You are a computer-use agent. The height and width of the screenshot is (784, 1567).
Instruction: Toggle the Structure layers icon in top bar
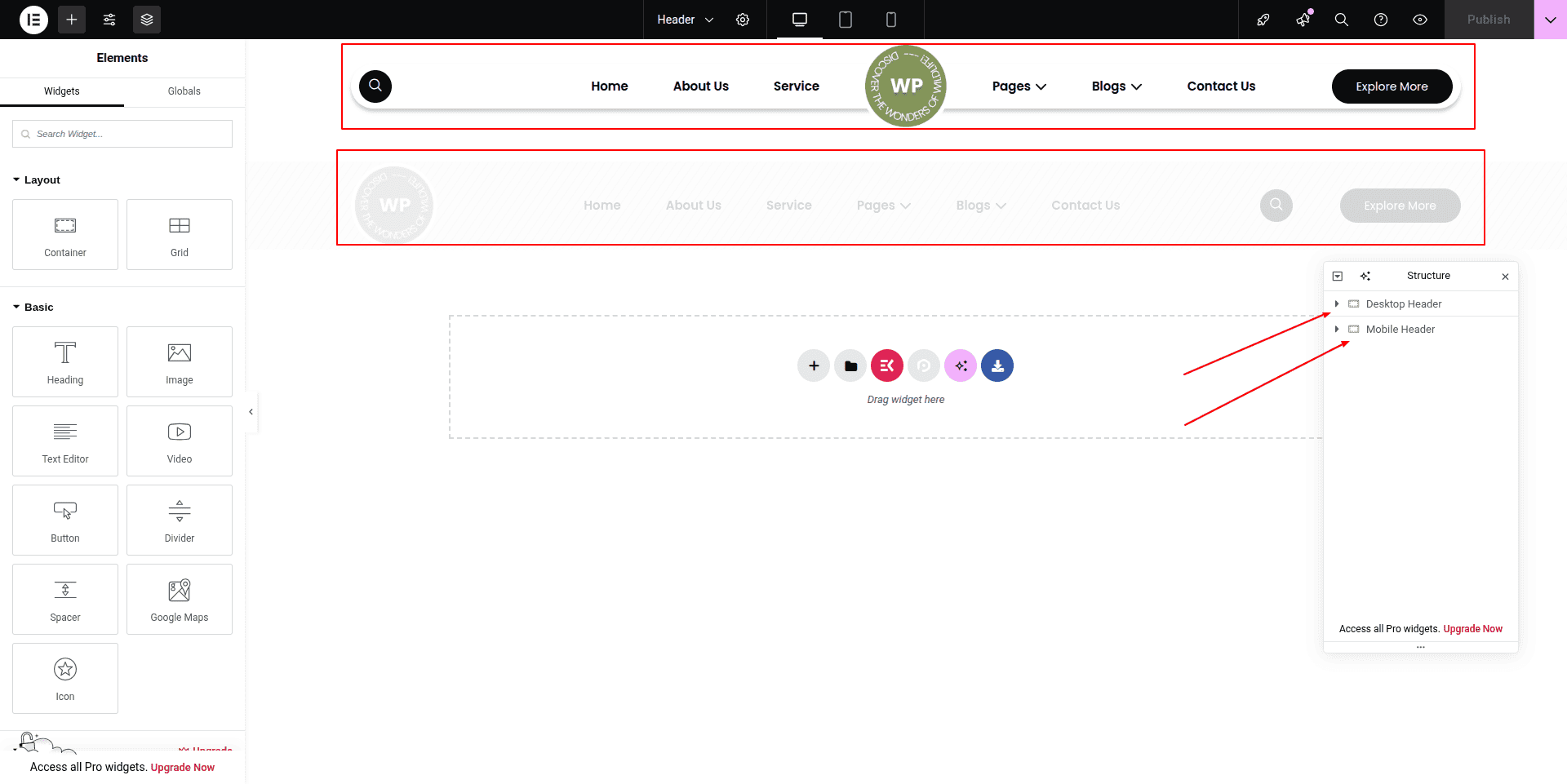coord(147,20)
